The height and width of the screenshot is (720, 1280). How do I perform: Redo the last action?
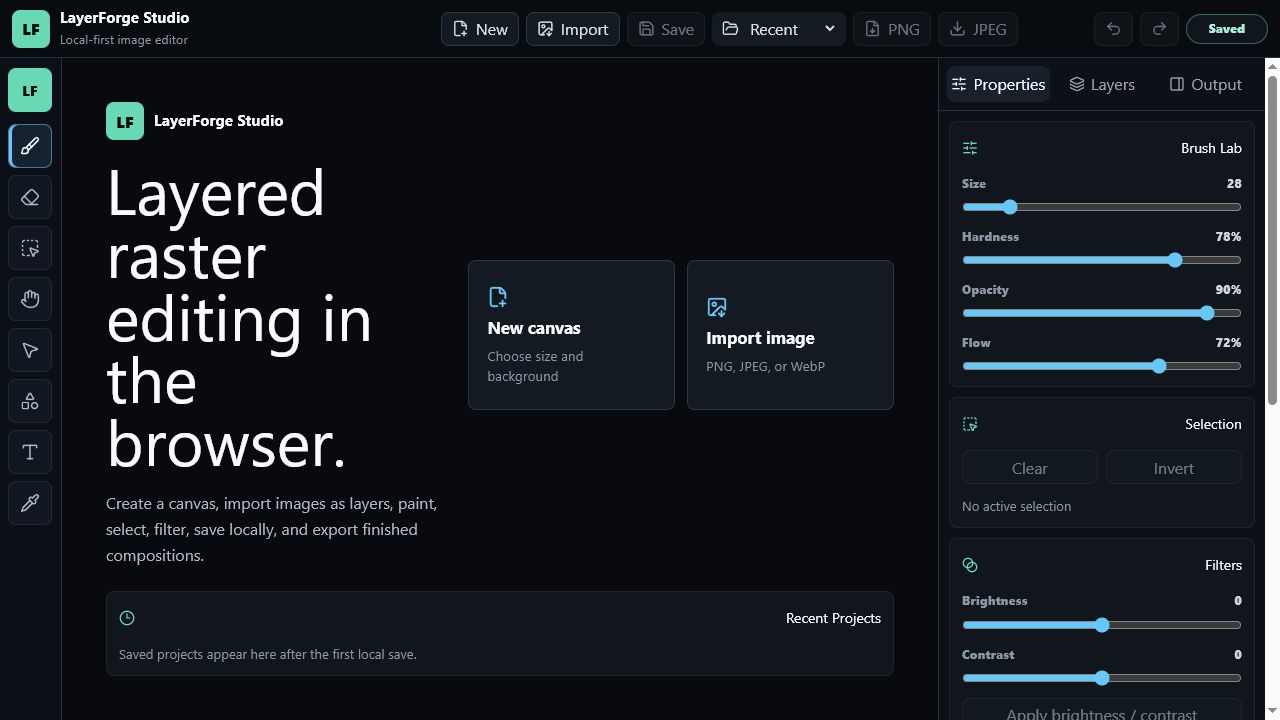point(1159,29)
